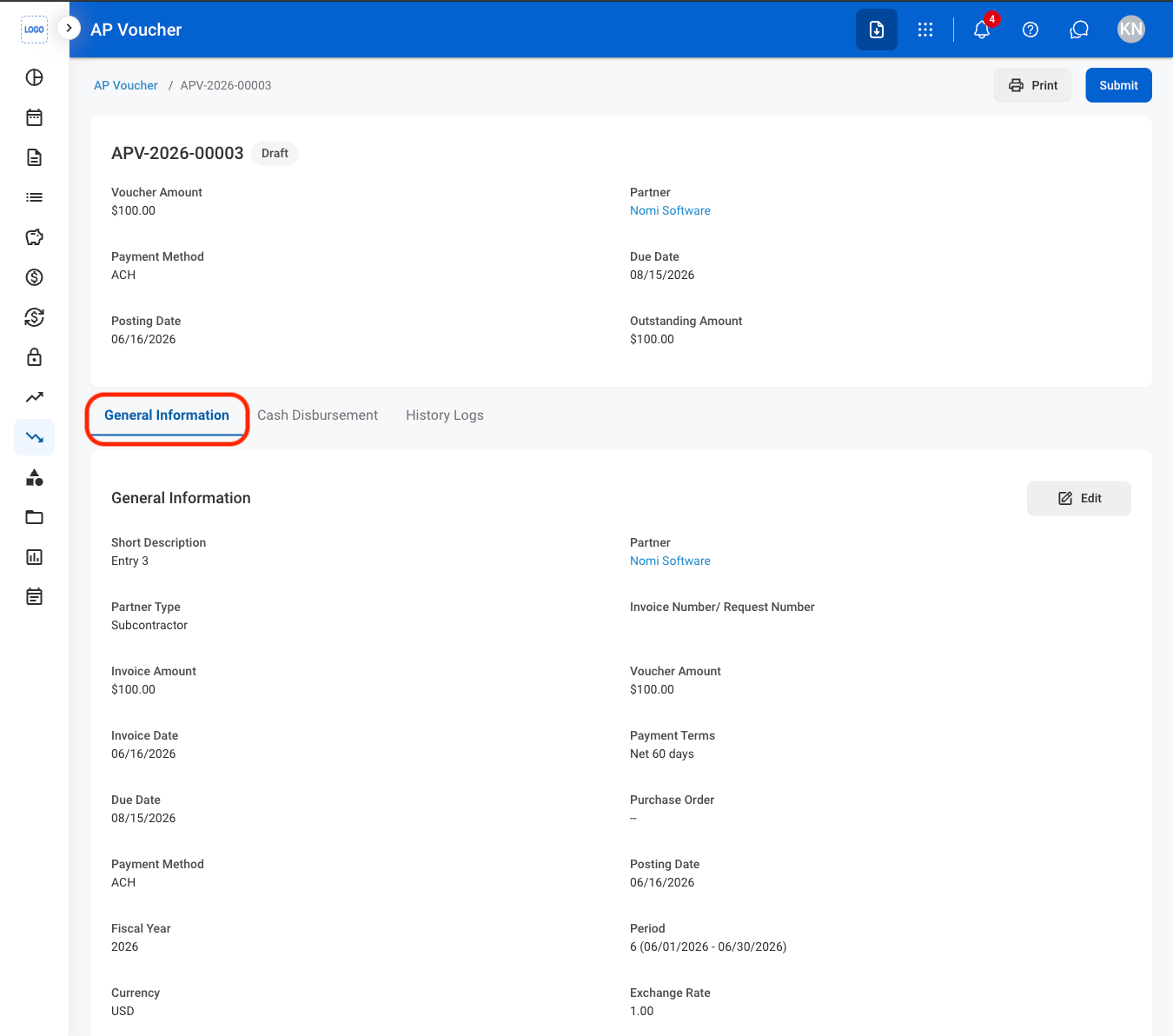Click the file download icon in header
The width and height of the screenshot is (1173, 1036).
(877, 30)
